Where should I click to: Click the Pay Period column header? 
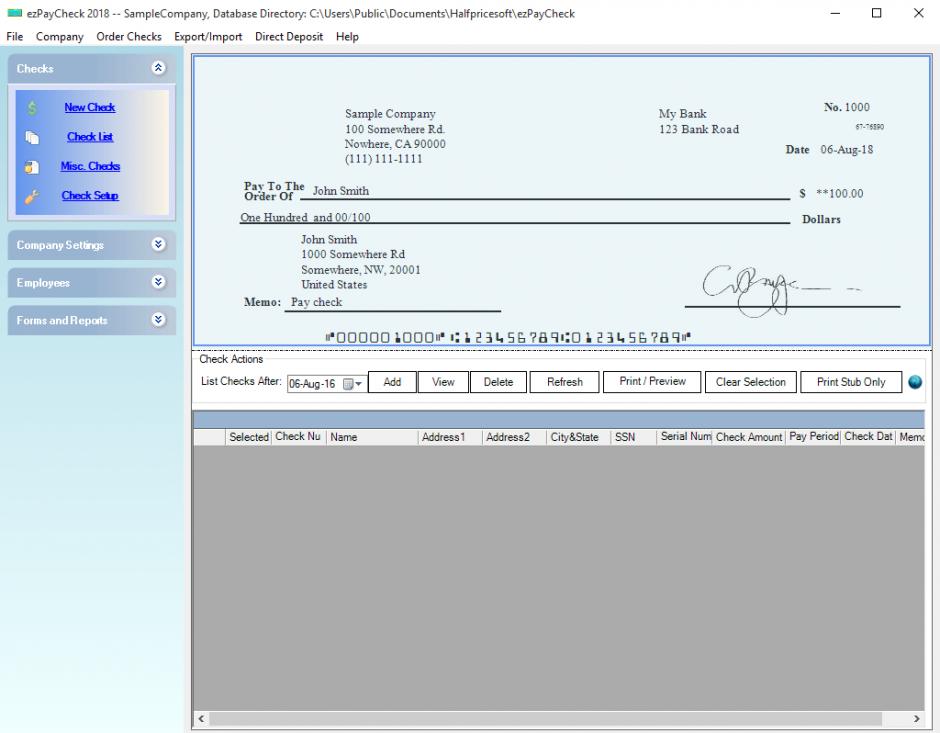pos(814,437)
